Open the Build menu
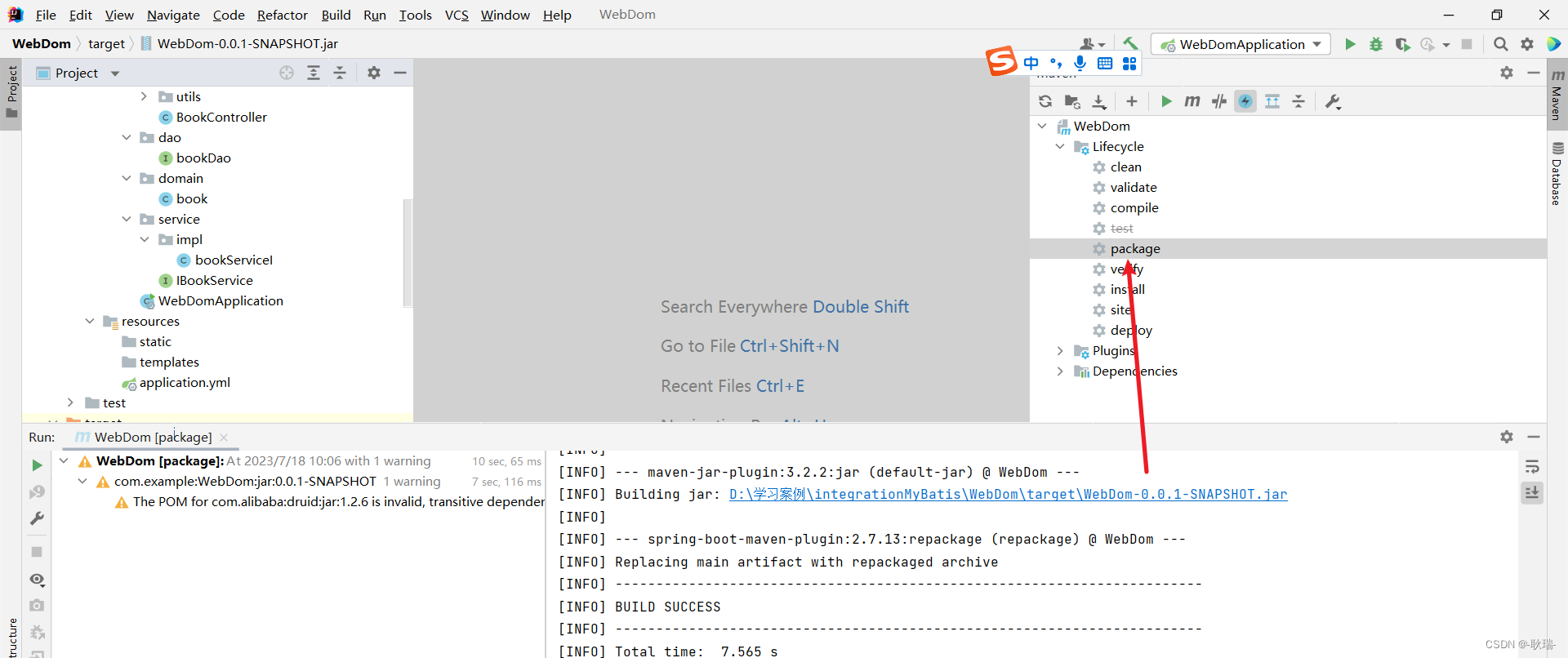Viewport: 1568px width, 658px height. tap(336, 15)
